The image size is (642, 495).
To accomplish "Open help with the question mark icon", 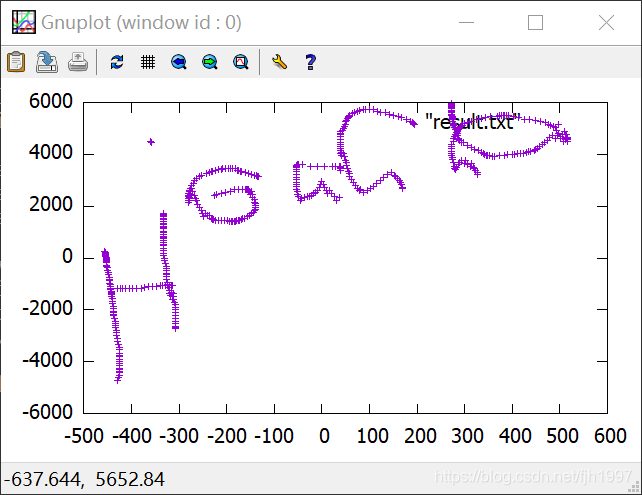I will [x=310, y=62].
